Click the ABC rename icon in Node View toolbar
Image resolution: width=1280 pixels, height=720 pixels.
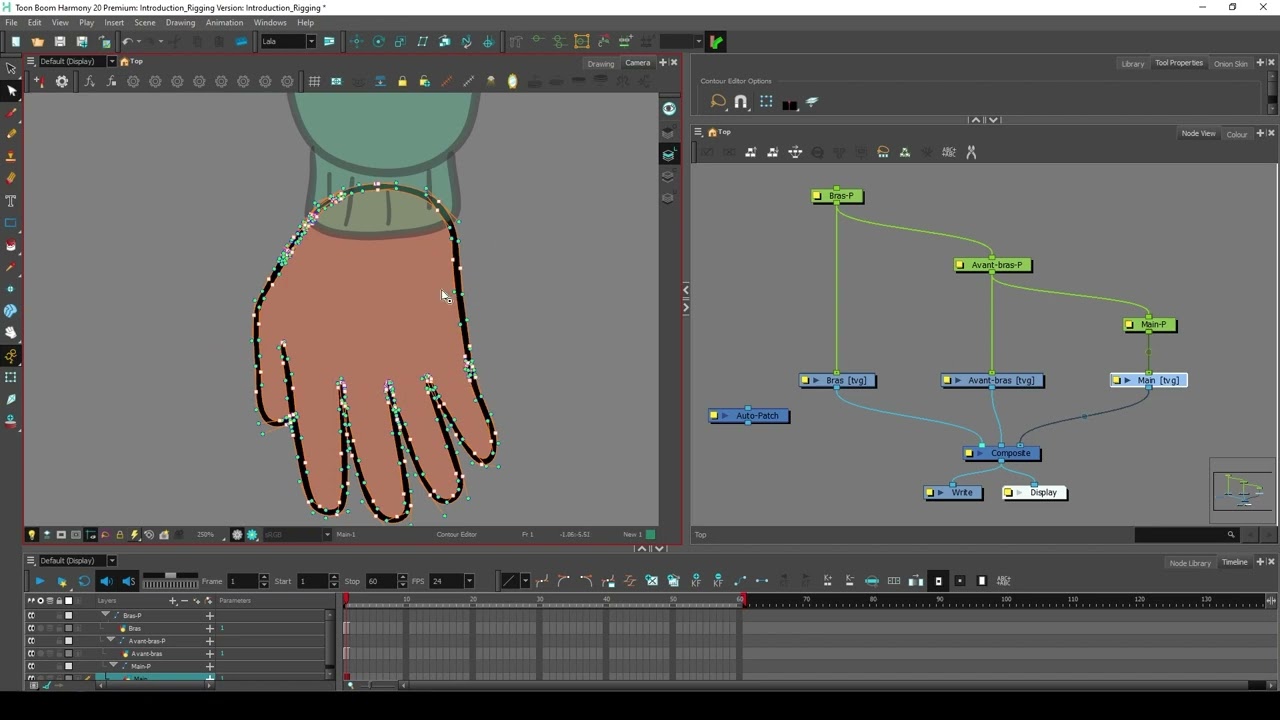(949, 152)
